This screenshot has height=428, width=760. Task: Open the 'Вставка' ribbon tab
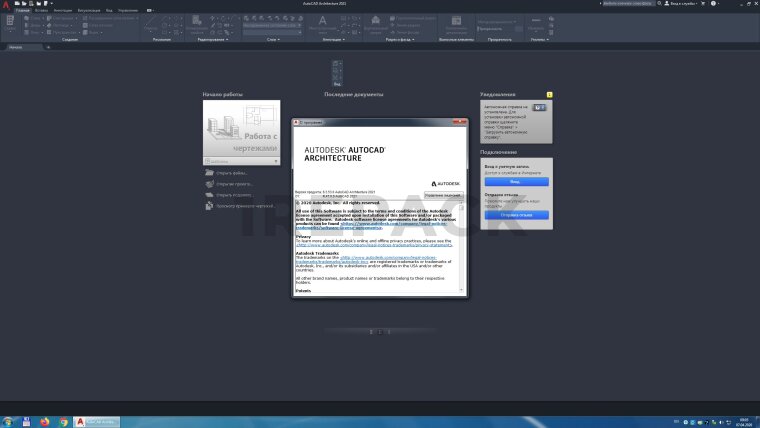pyautogui.click(x=41, y=10)
